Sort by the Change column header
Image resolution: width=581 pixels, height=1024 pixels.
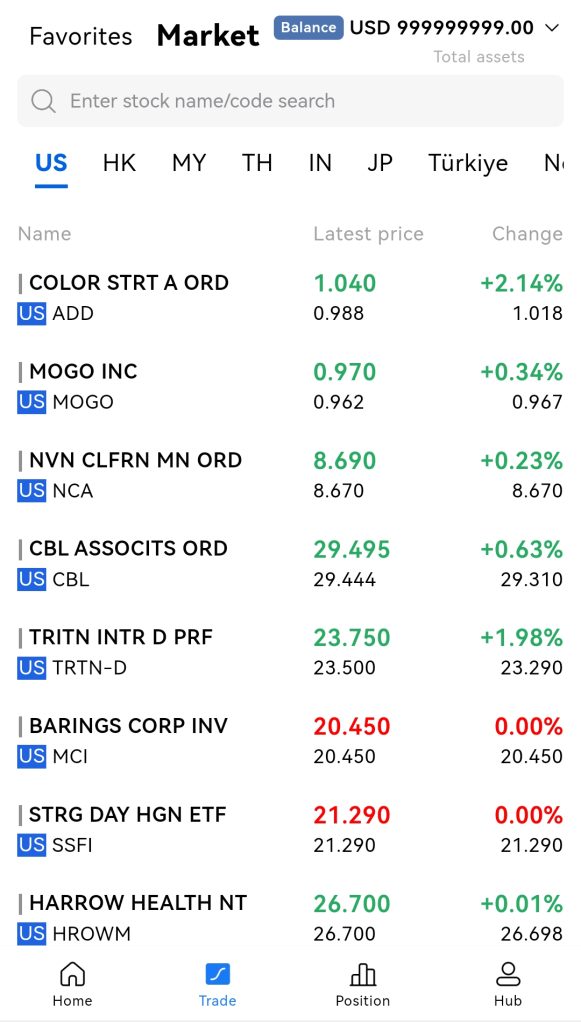(527, 234)
